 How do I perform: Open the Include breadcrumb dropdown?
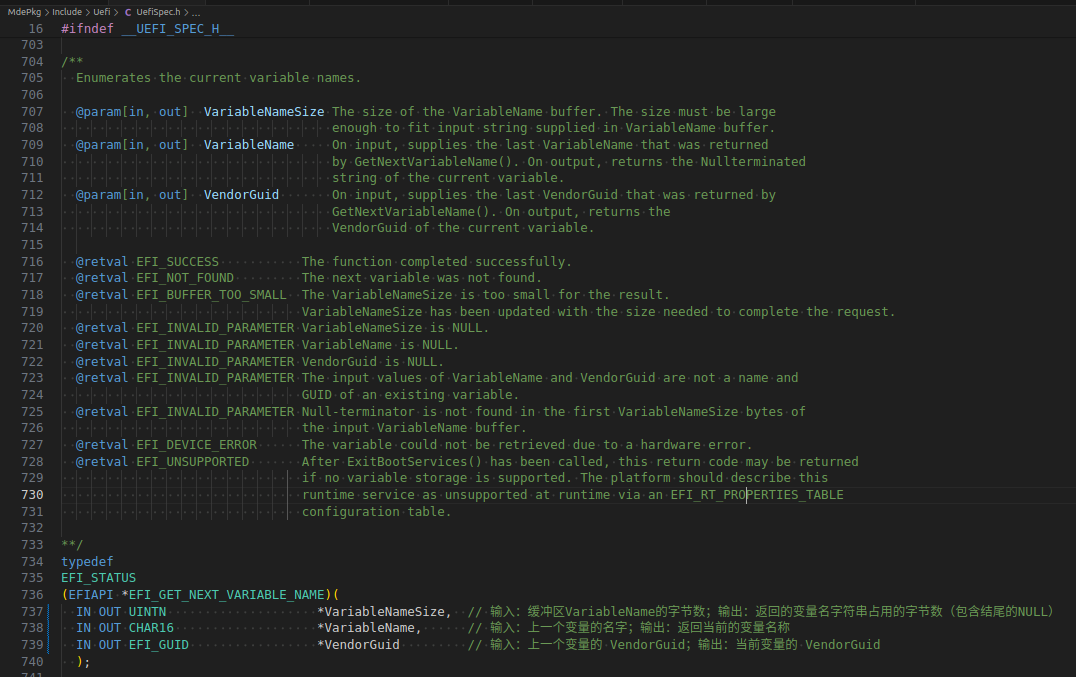click(x=66, y=12)
